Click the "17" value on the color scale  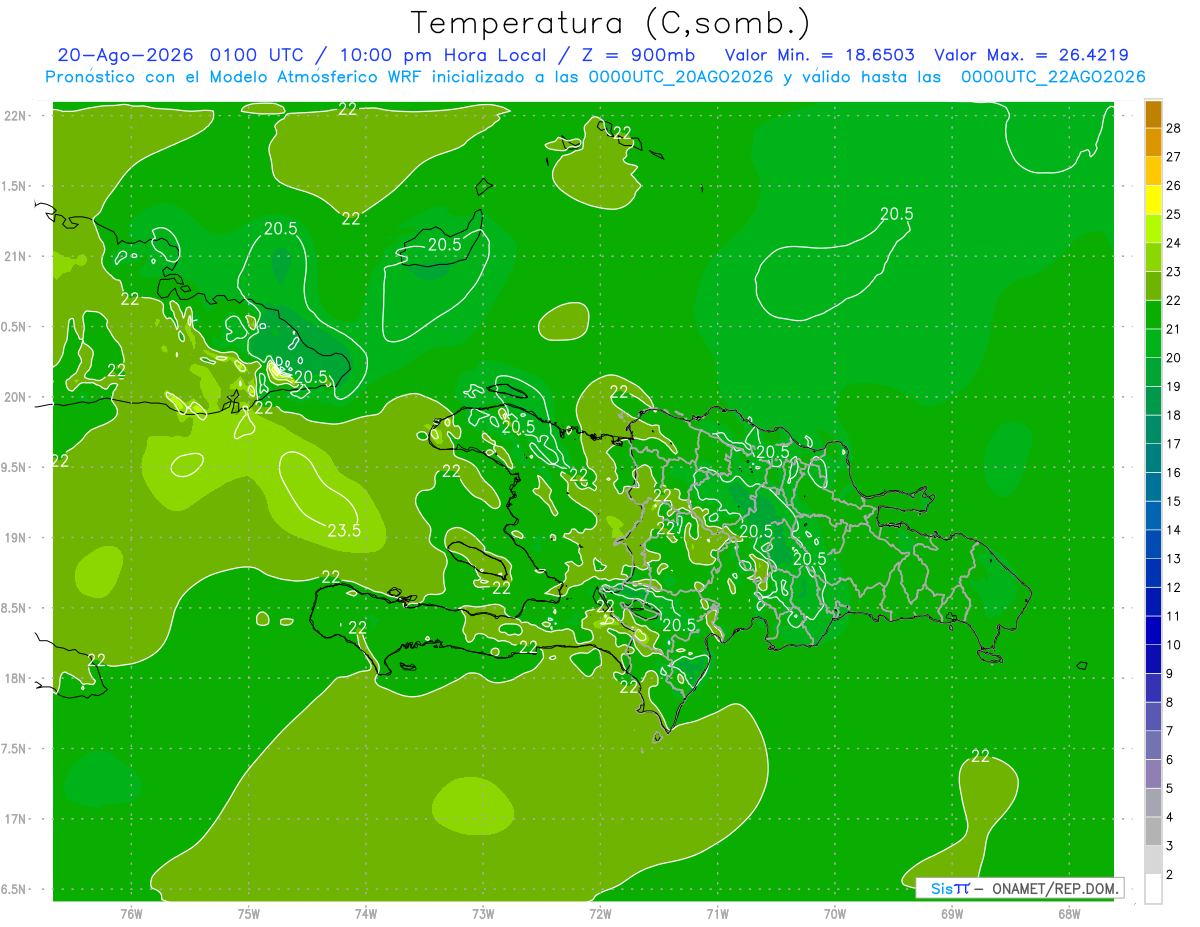tap(1174, 444)
